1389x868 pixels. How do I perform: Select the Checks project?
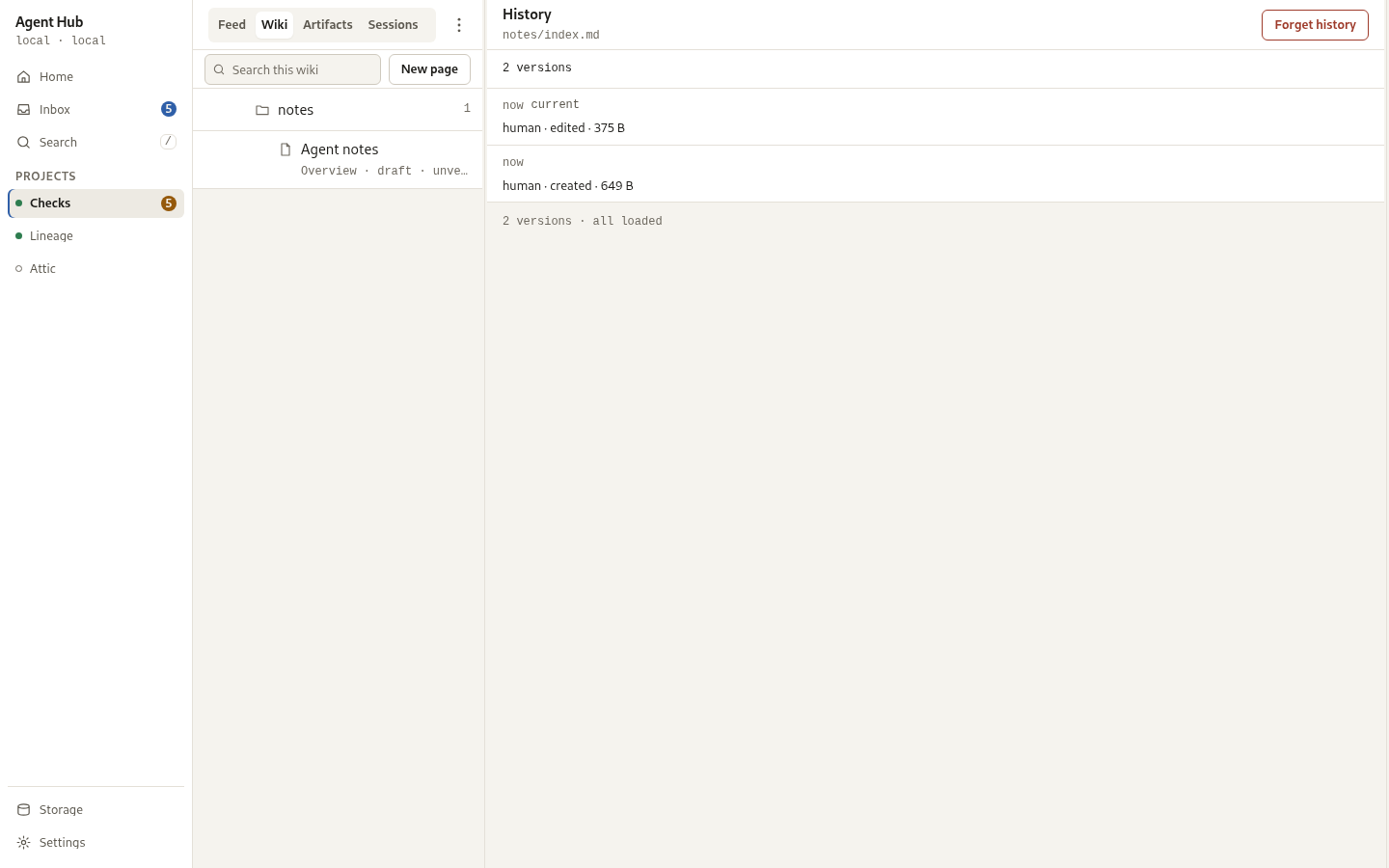point(95,203)
